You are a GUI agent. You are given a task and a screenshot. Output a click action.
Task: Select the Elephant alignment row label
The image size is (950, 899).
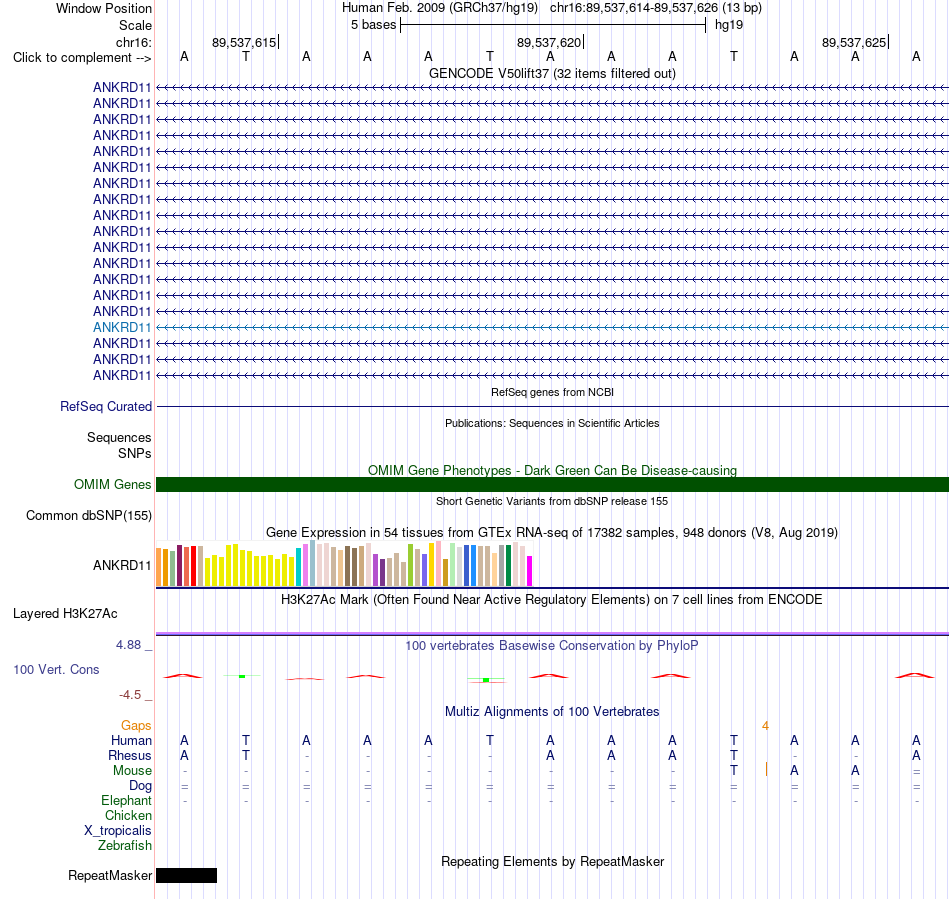[x=126, y=801]
